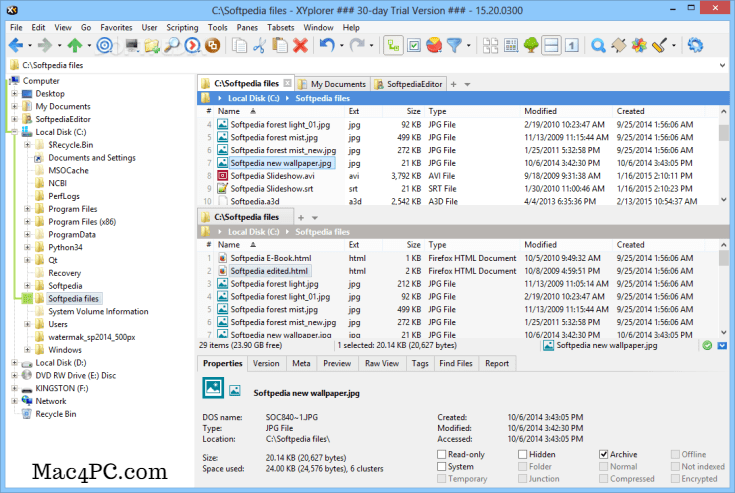Image resolution: width=735 pixels, height=493 pixels.
Task: Add a new tab in top pane
Action: point(453,84)
